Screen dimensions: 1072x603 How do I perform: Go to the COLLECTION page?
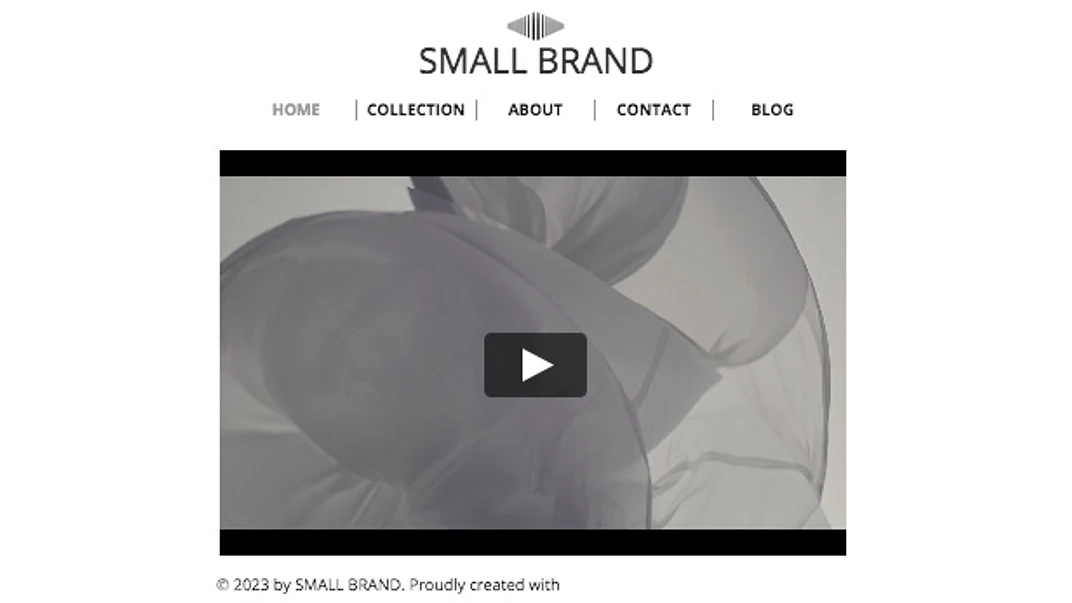point(416,109)
